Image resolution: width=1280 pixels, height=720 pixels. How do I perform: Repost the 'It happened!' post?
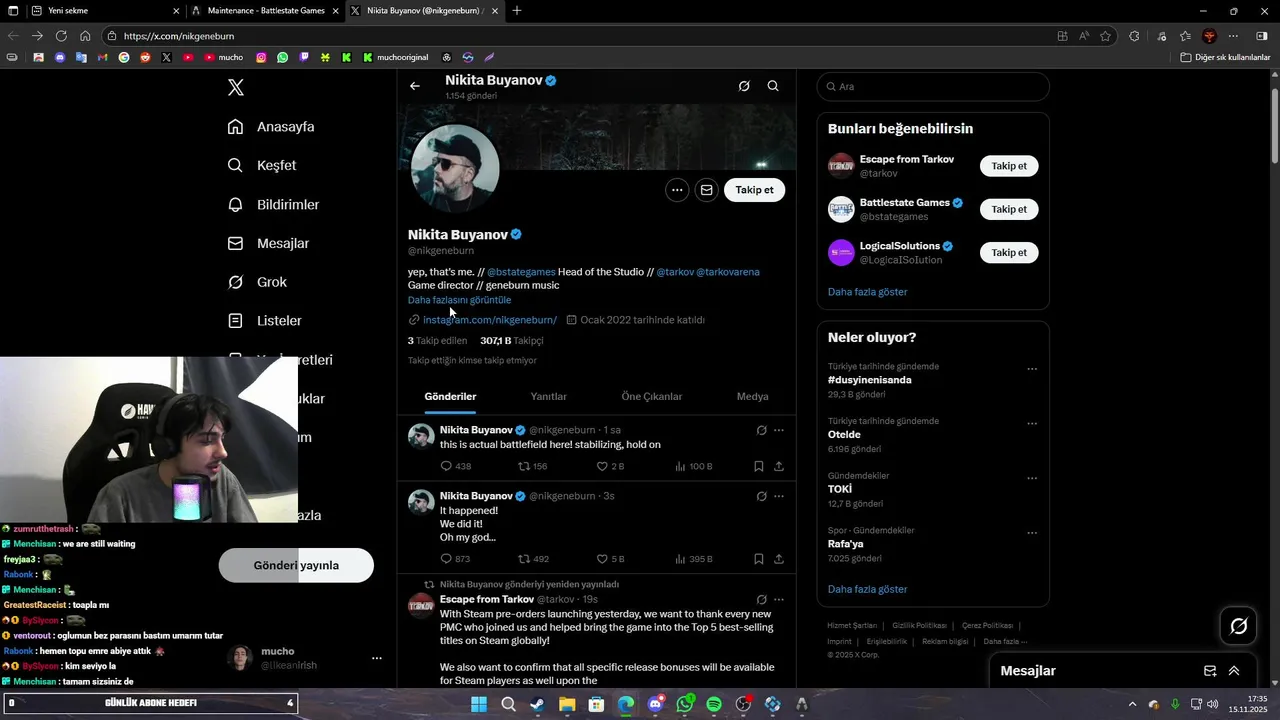tap(532, 559)
